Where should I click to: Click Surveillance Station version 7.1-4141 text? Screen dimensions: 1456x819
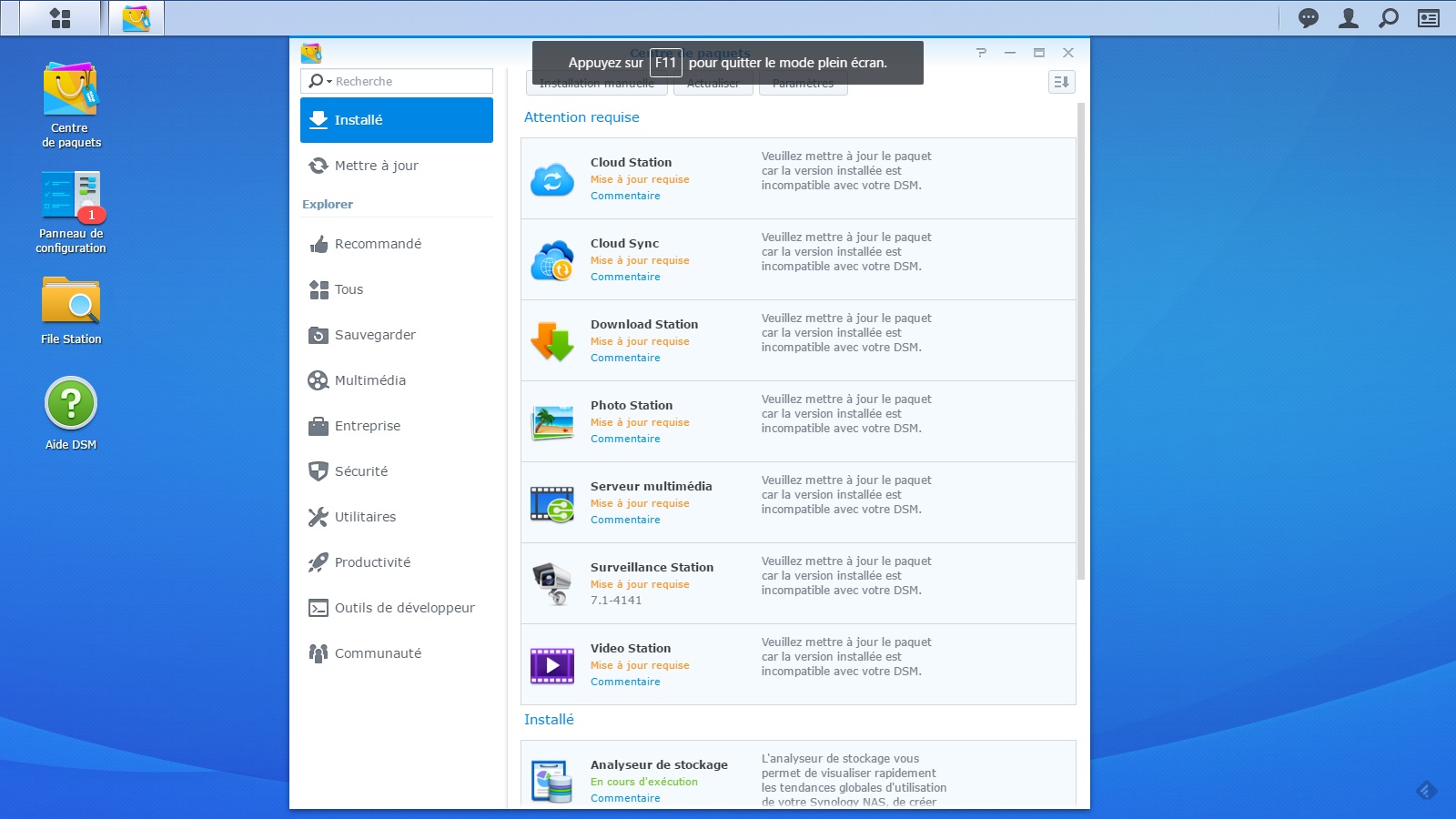pyautogui.click(x=616, y=601)
